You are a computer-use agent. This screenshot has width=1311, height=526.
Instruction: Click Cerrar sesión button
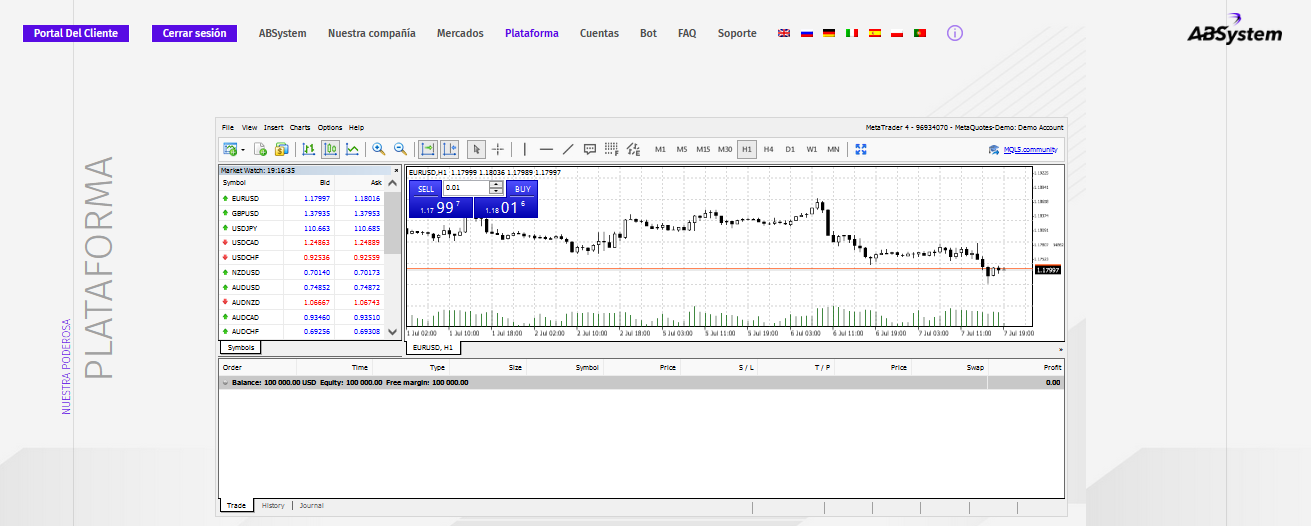coord(195,33)
